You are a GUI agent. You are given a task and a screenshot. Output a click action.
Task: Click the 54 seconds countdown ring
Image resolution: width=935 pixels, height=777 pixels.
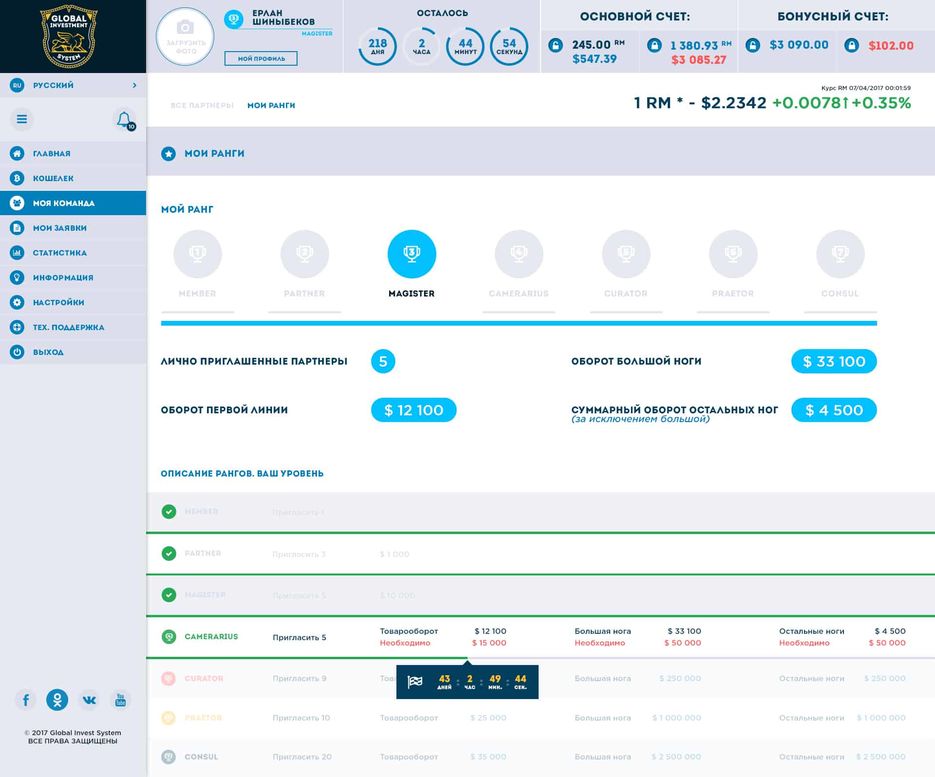coord(509,47)
